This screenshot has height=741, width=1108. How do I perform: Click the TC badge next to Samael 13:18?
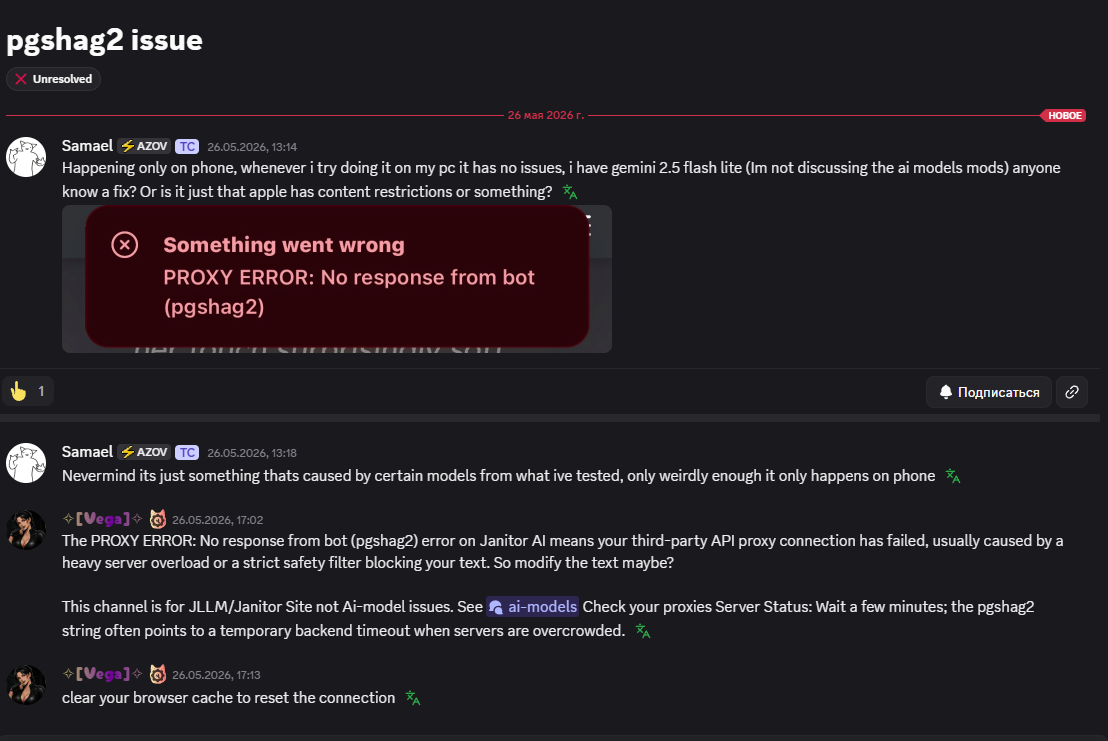point(187,453)
